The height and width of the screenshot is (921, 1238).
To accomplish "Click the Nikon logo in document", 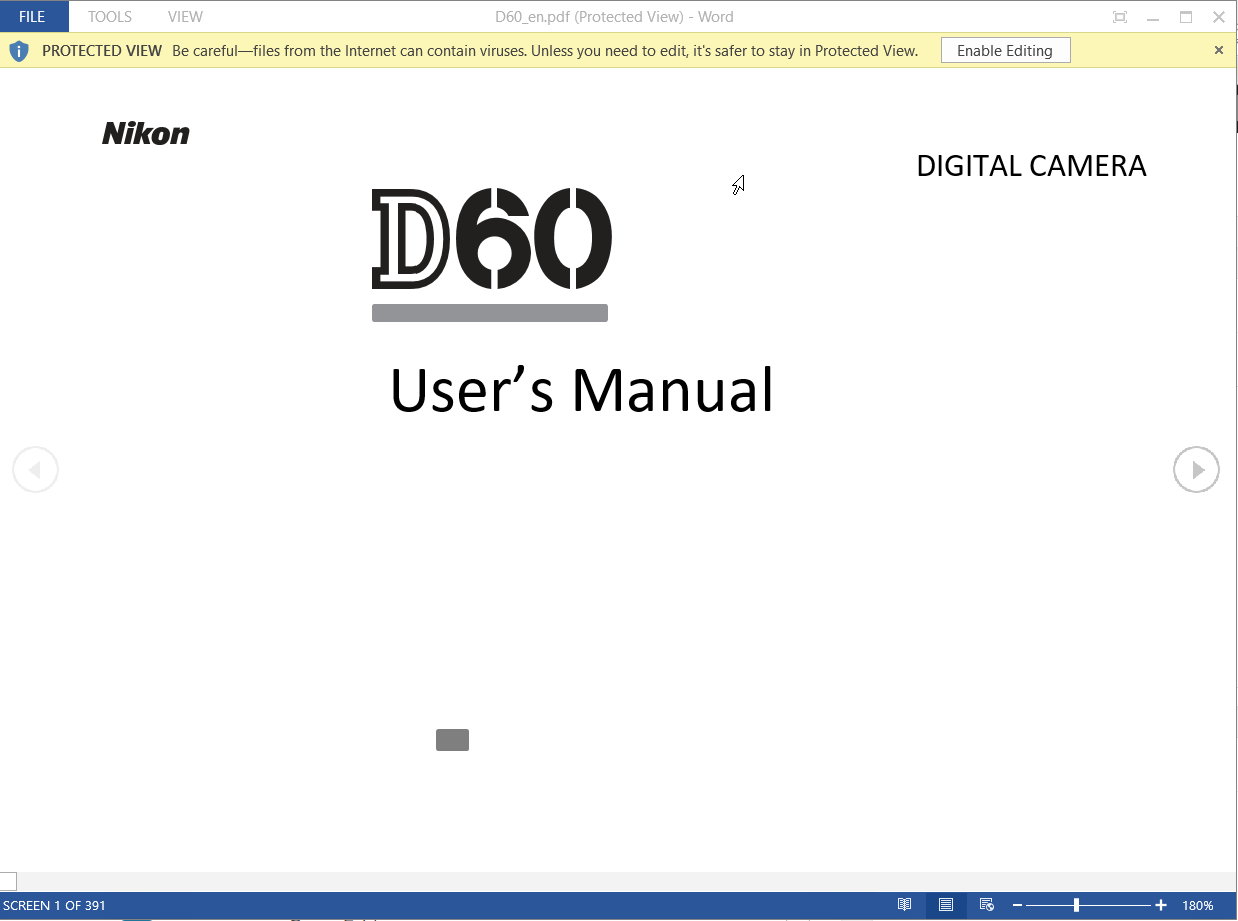I will [146, 133].
